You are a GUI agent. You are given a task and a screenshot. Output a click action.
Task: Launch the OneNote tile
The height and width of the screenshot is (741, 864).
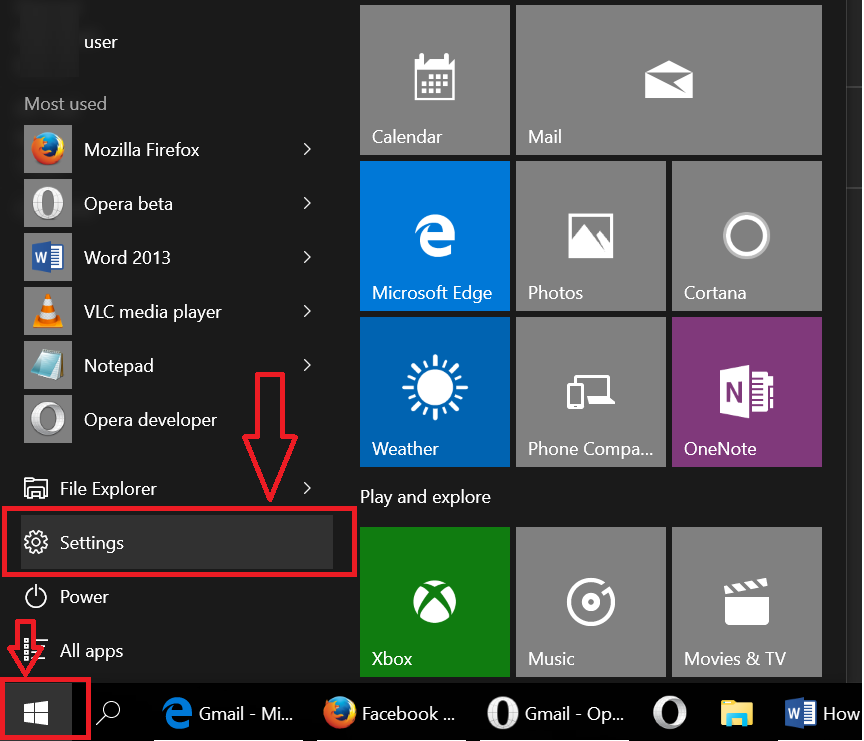point(747,392)
